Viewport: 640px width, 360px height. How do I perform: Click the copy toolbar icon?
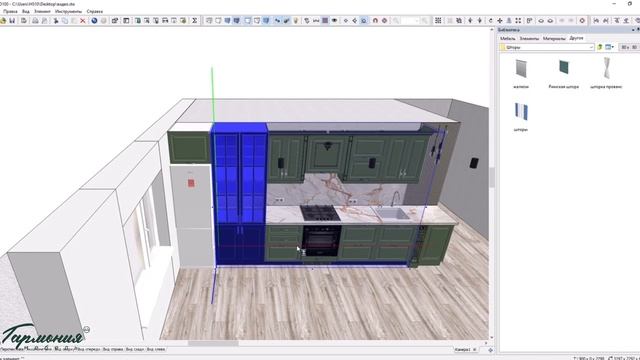(64, 20)
